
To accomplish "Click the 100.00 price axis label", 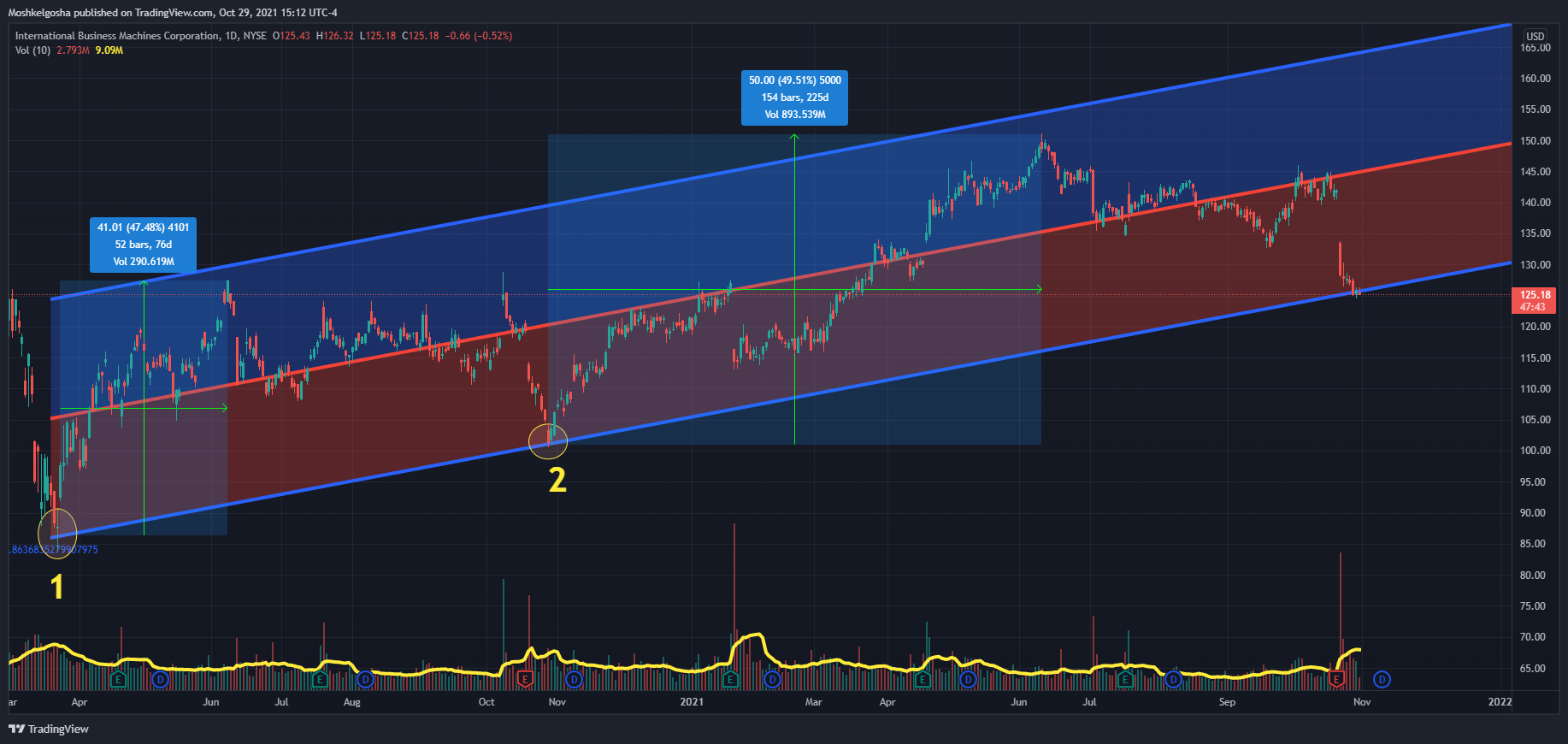I will coord(1536,451).
